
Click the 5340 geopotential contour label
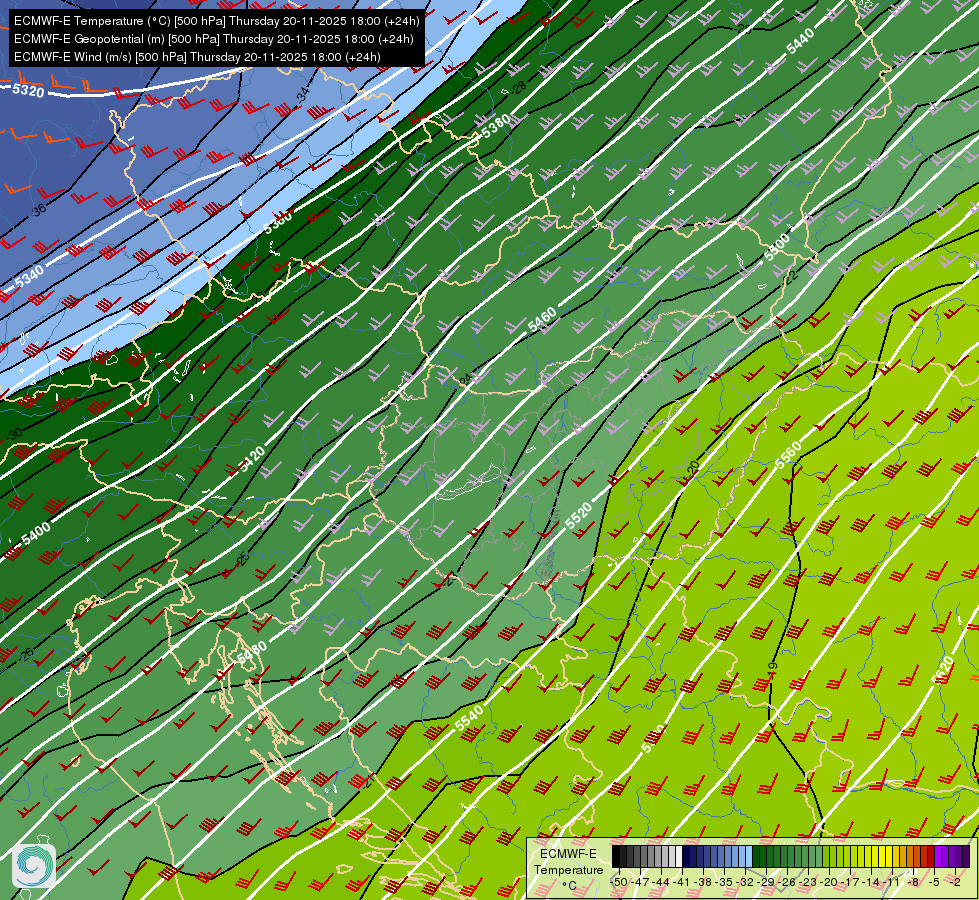(29, 275)
